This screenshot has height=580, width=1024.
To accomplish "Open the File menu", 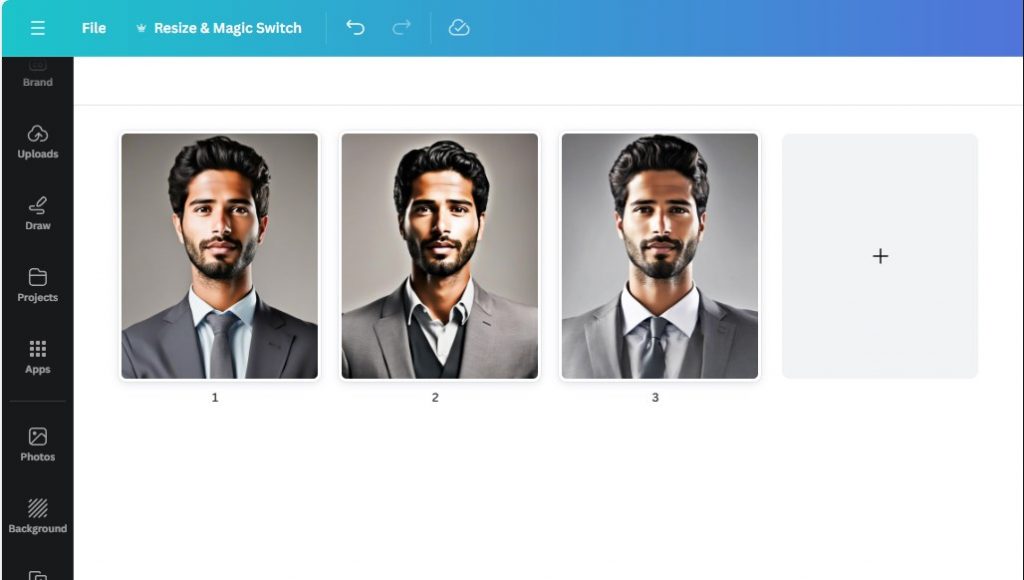I will coord(93,28).
